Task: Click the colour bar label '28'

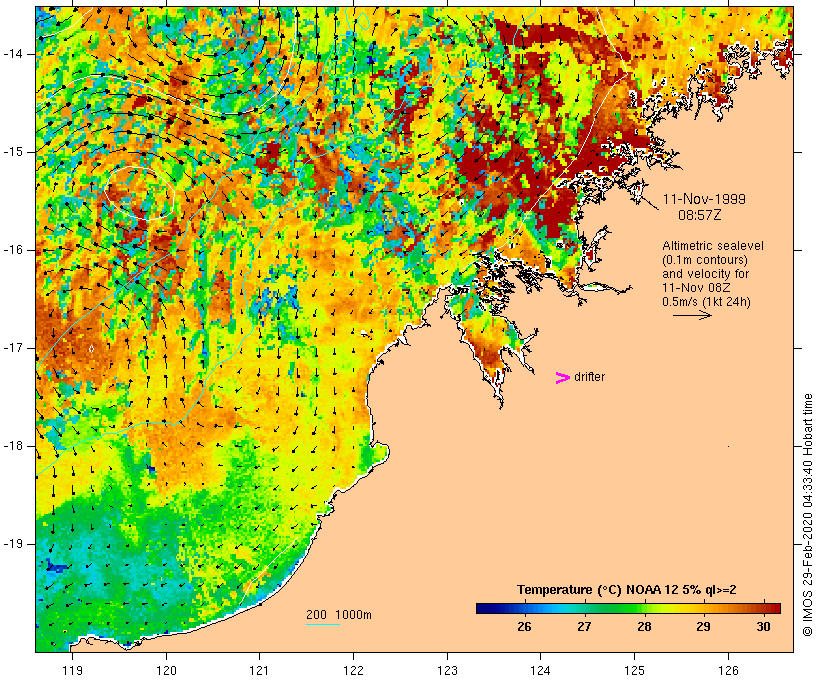Action: tap(644, 626)
